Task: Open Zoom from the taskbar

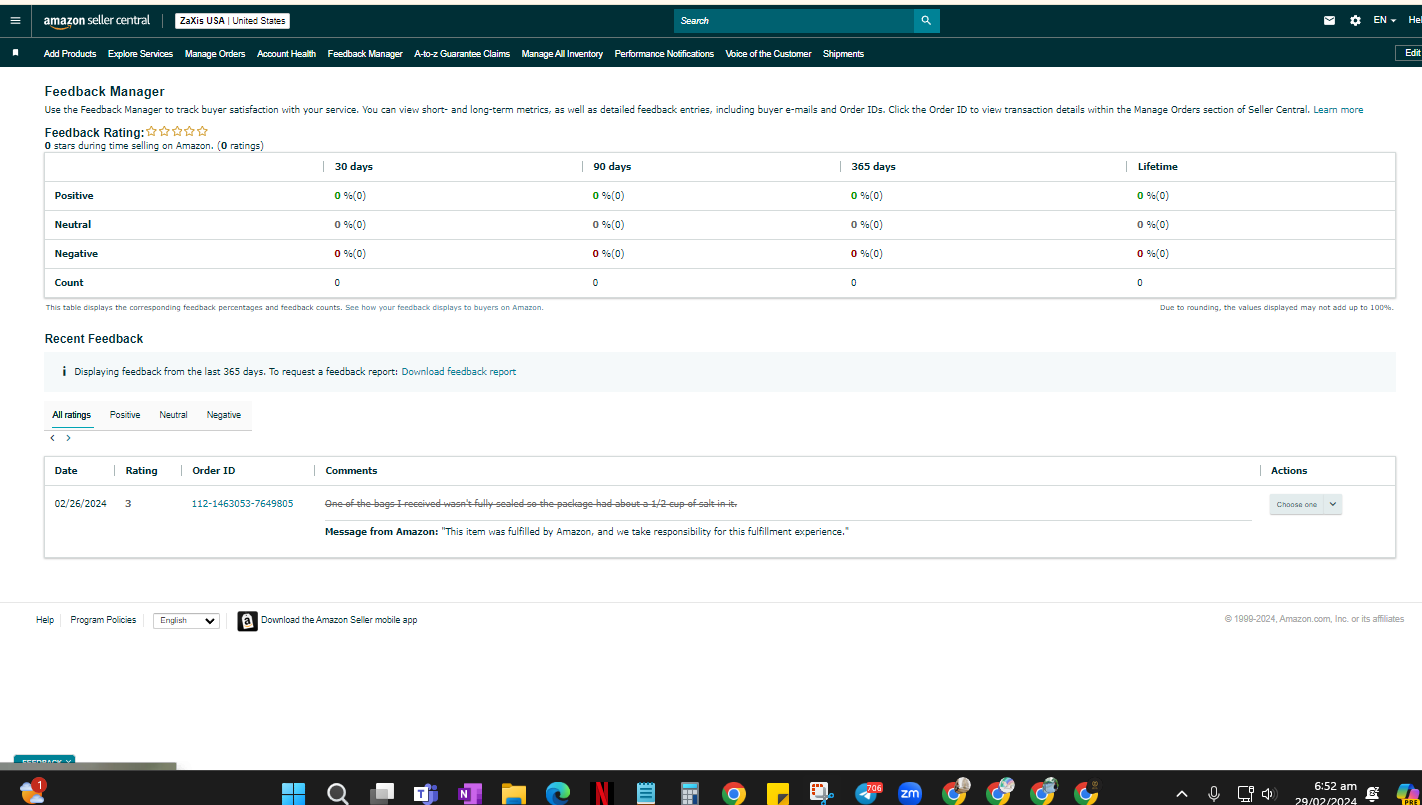Action: point(910,794)
